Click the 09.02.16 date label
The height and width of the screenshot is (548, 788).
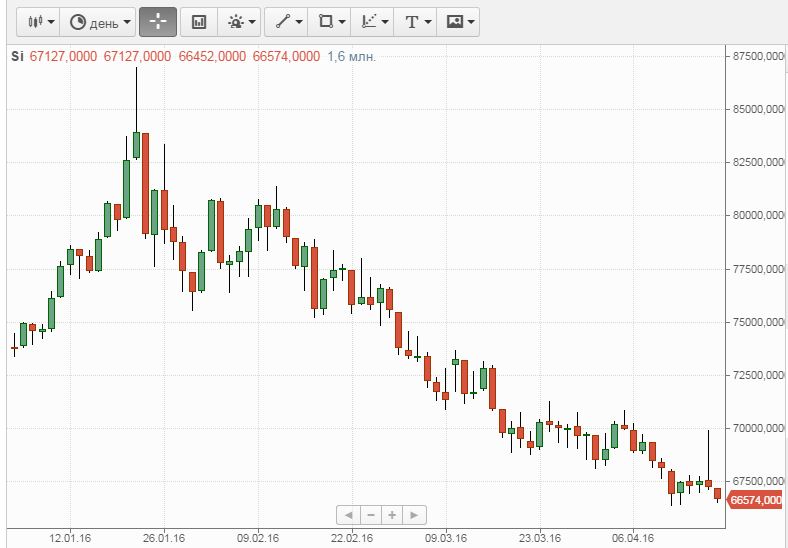[x=258, y=538]
